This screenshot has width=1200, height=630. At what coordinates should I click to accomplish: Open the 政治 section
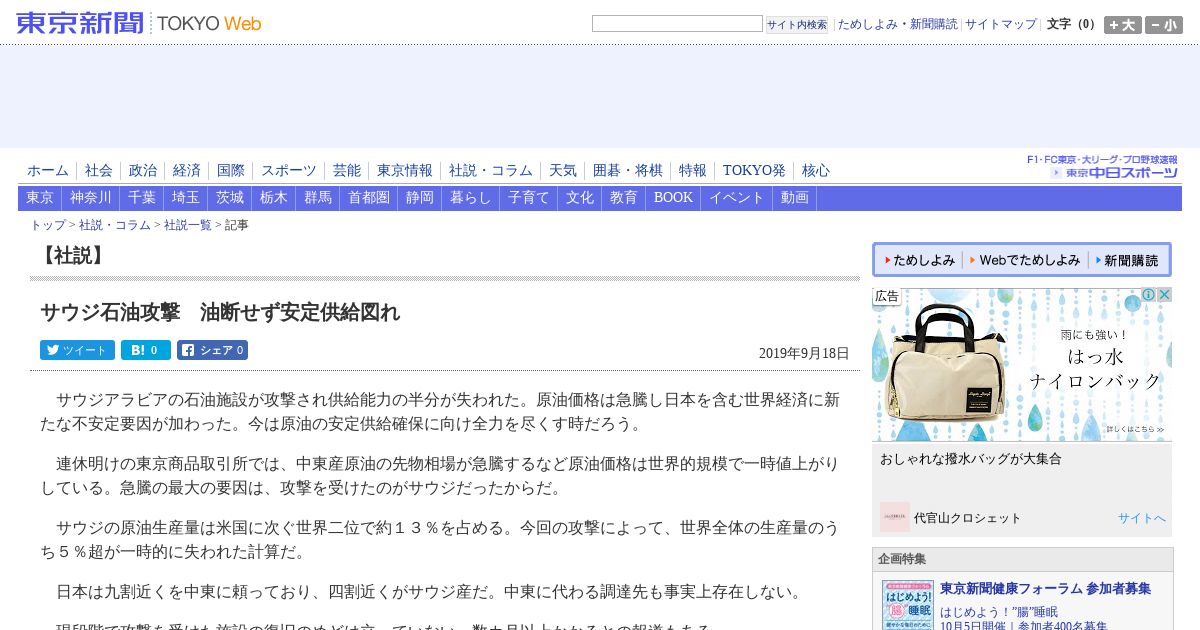[143, 171]
